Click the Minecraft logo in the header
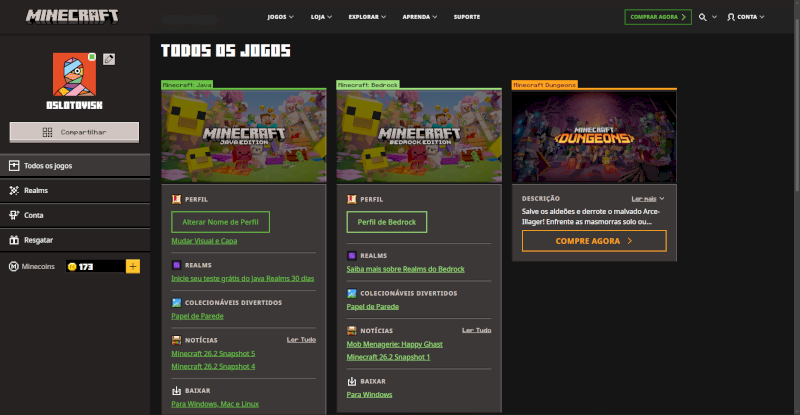Screen dimensions: 800x415 click(x=72, y=17)
